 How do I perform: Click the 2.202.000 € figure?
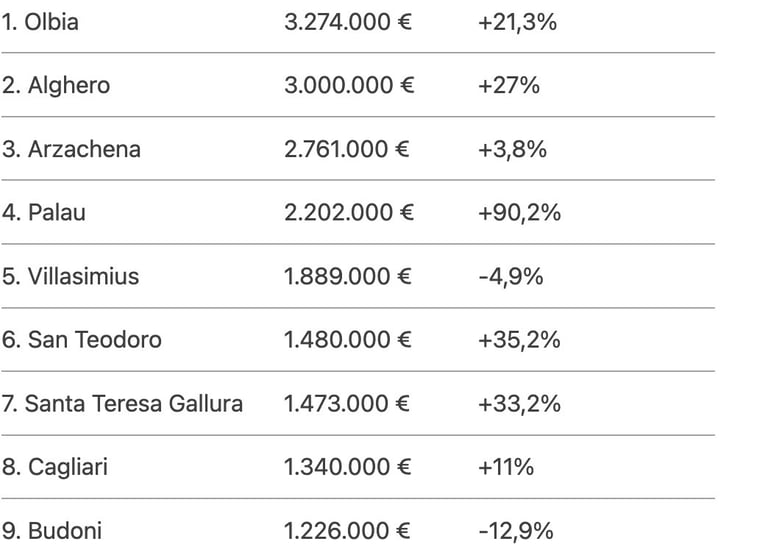pos(347,213)
